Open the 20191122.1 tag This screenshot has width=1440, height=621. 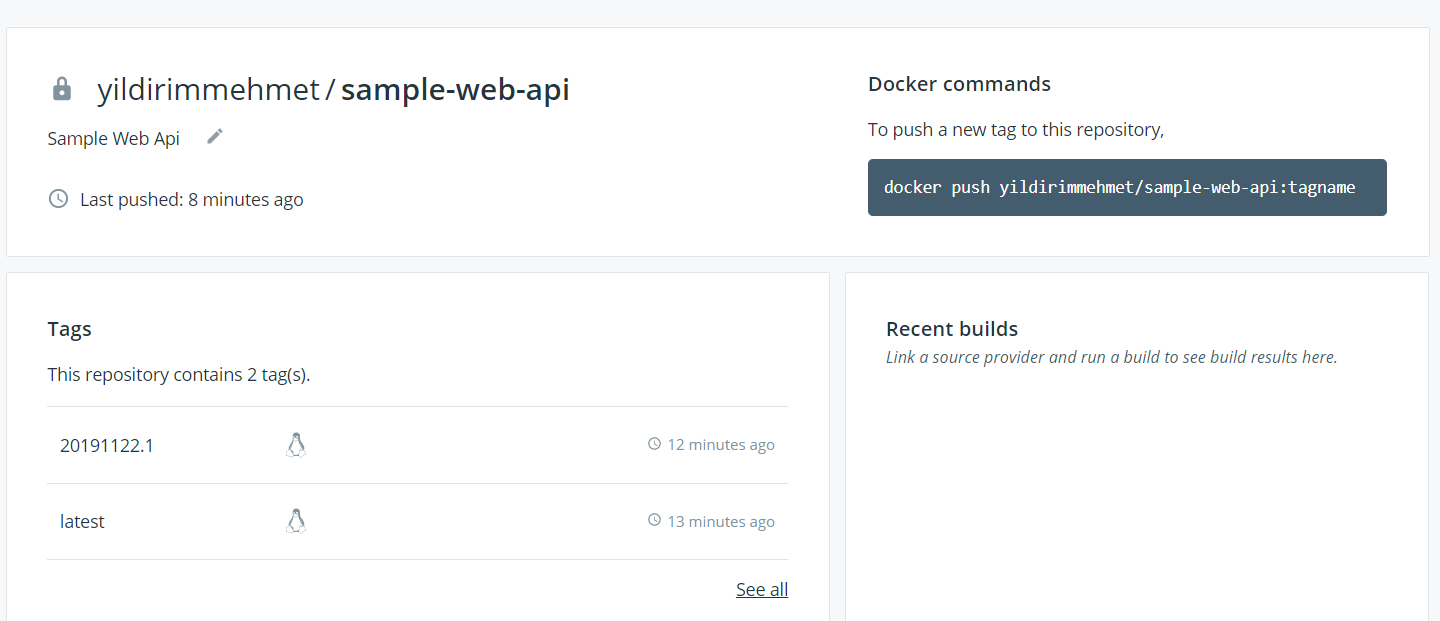coord(107,445)
